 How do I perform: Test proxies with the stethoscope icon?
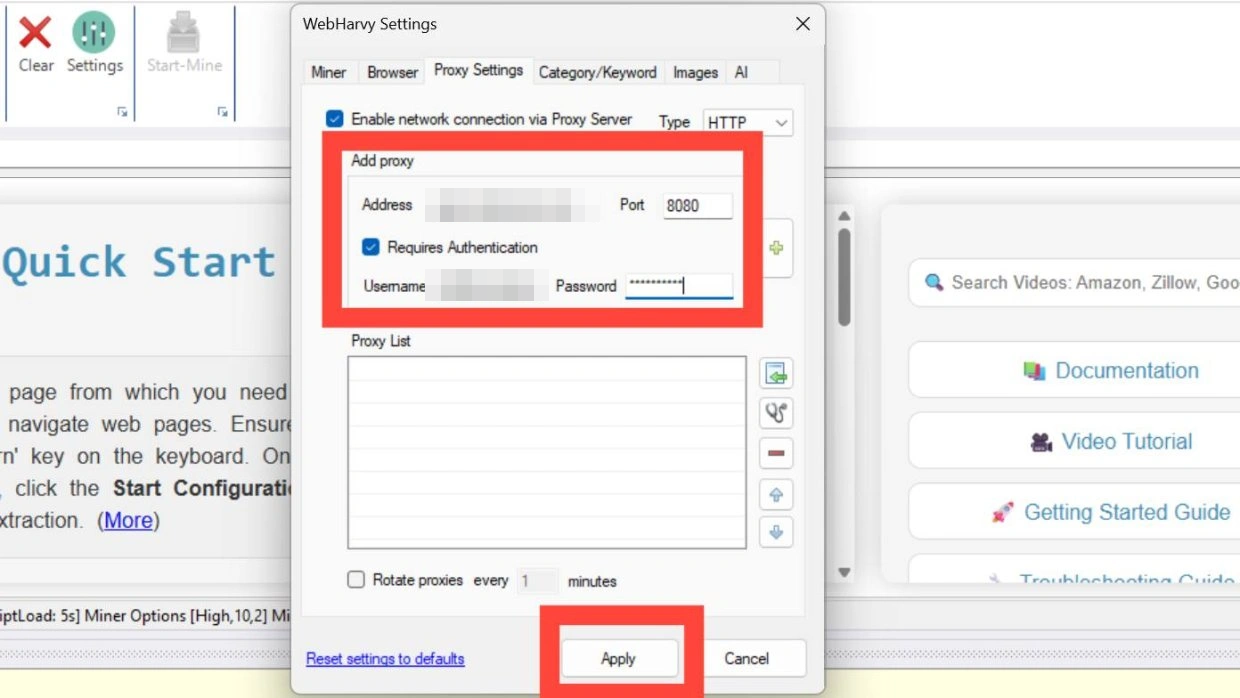[x=776, y=413]
